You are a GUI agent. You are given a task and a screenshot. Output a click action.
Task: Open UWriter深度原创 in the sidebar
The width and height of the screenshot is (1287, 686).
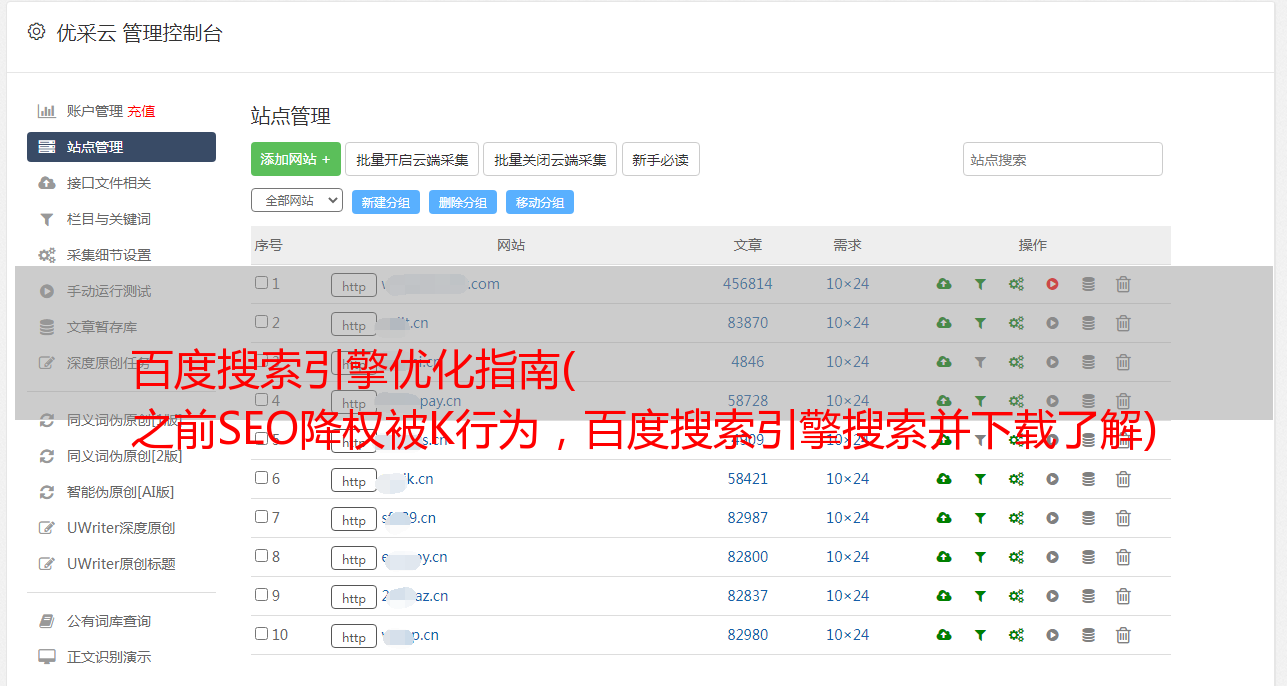121,528
